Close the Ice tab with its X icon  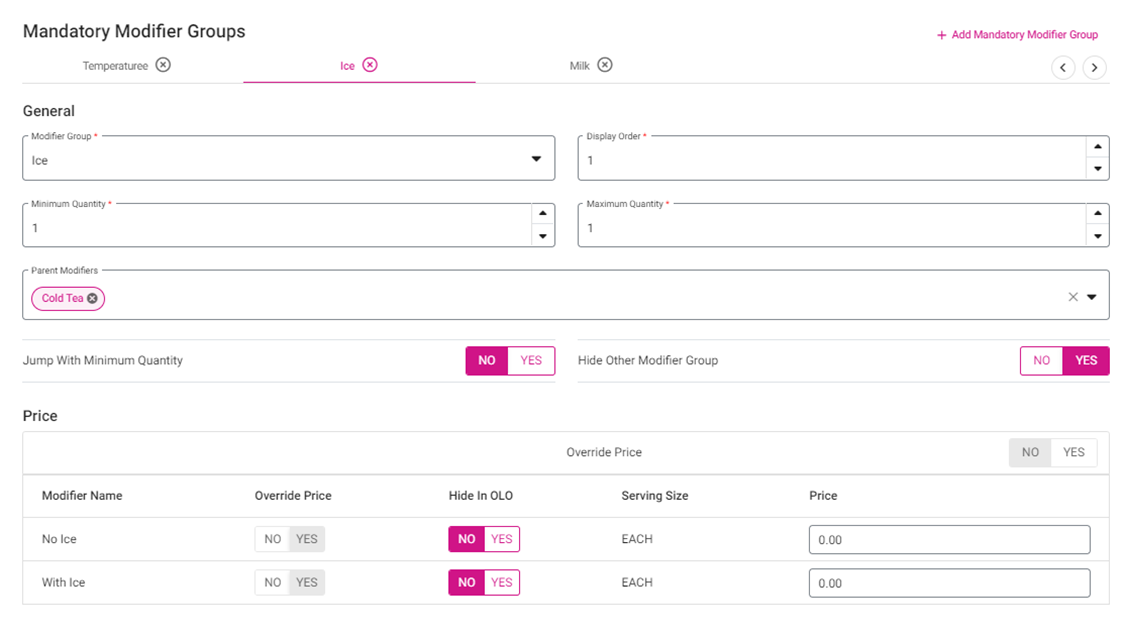[370, 65]
